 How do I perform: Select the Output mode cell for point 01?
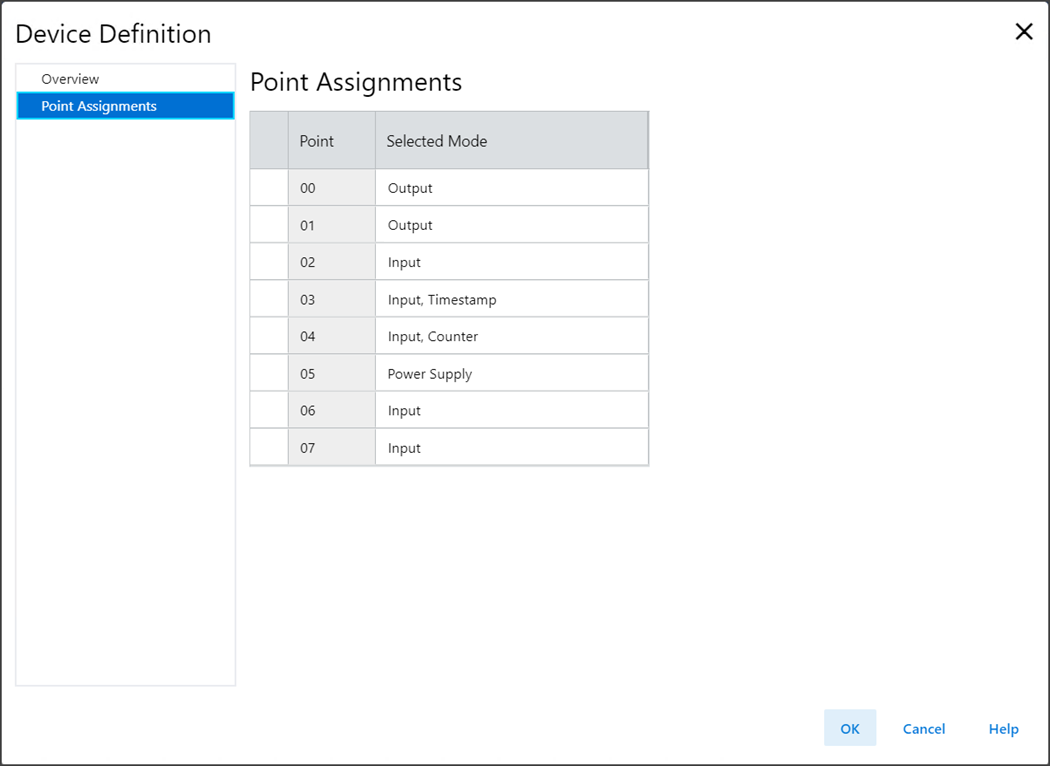(x=510, y=225)
